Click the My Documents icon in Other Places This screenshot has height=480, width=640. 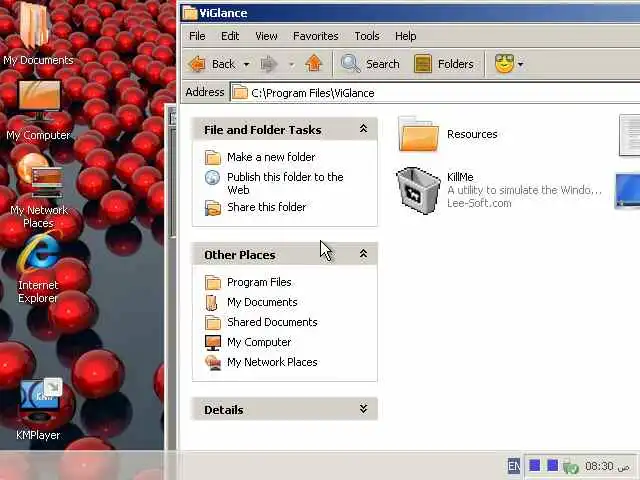pos(212,302)
